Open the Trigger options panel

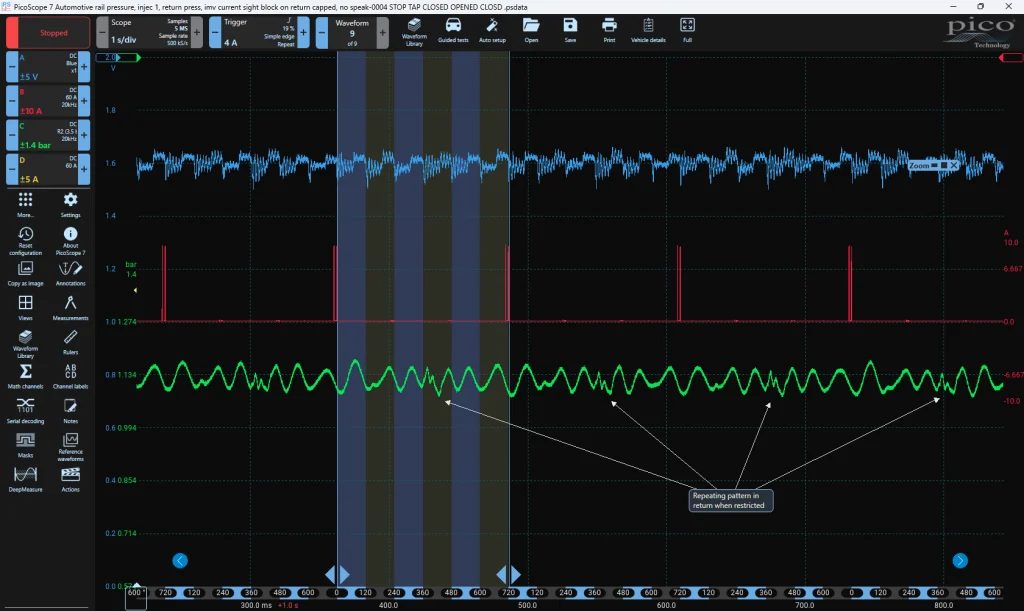coord(259,32)
